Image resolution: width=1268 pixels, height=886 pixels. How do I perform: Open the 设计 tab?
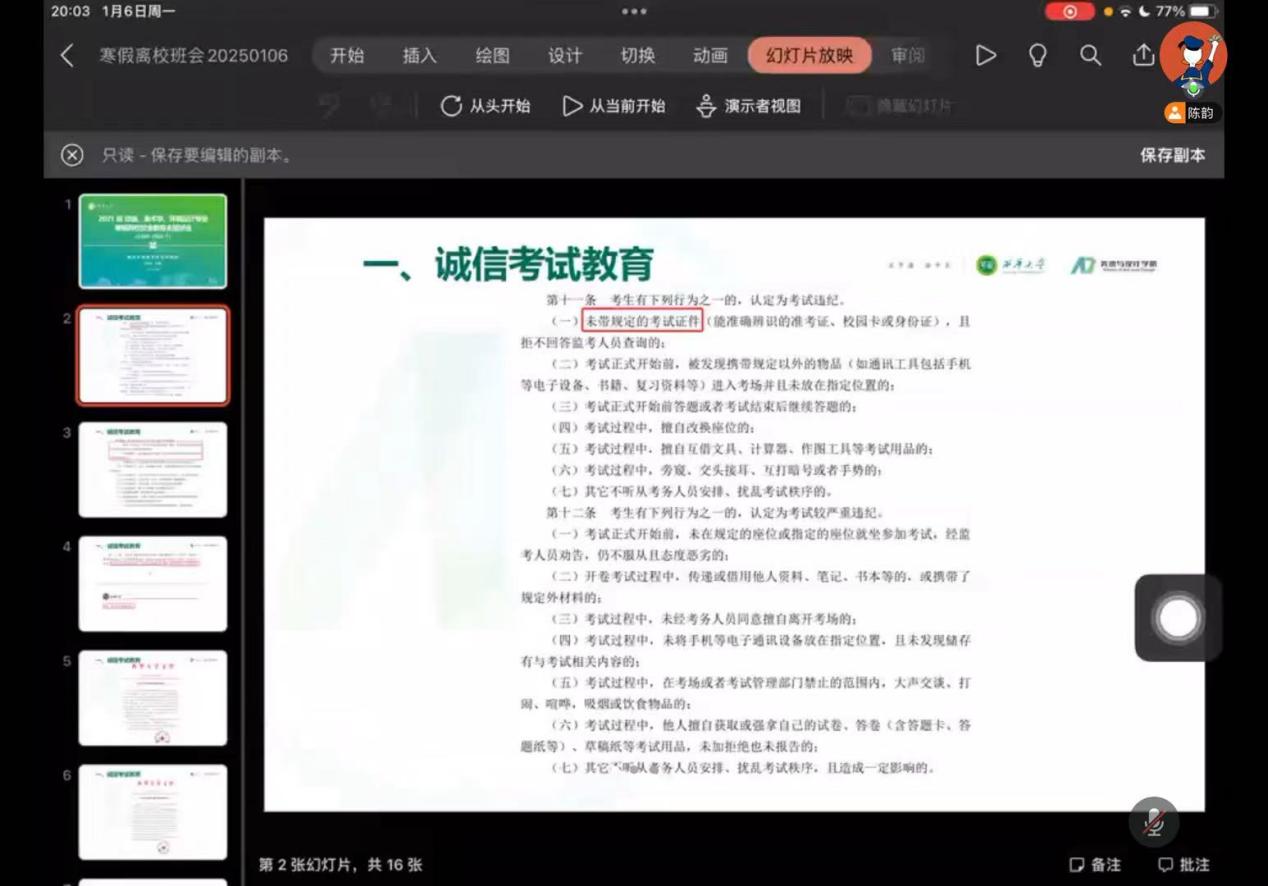click(565, 55)
